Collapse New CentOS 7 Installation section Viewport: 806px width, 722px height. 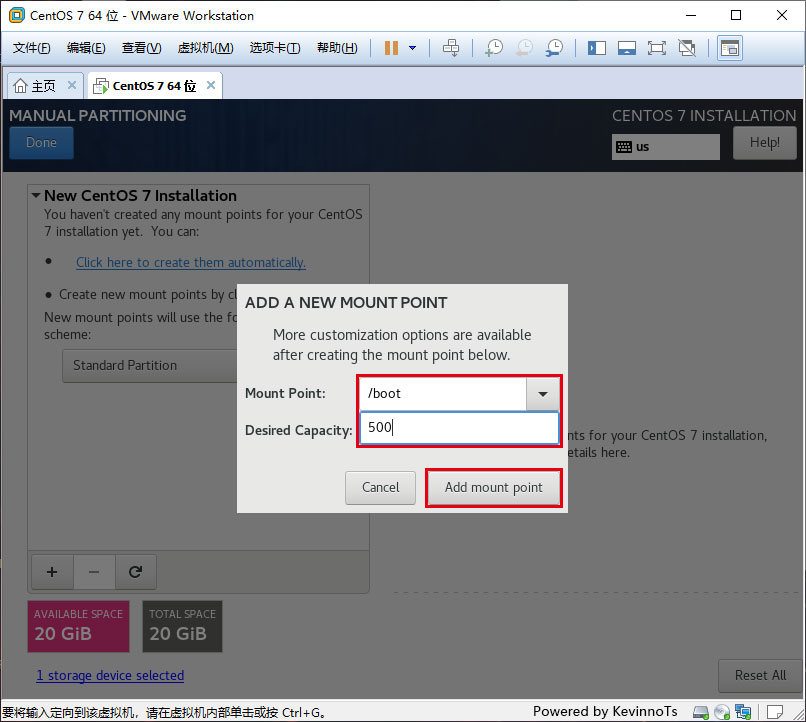click(x=36, y=195)
